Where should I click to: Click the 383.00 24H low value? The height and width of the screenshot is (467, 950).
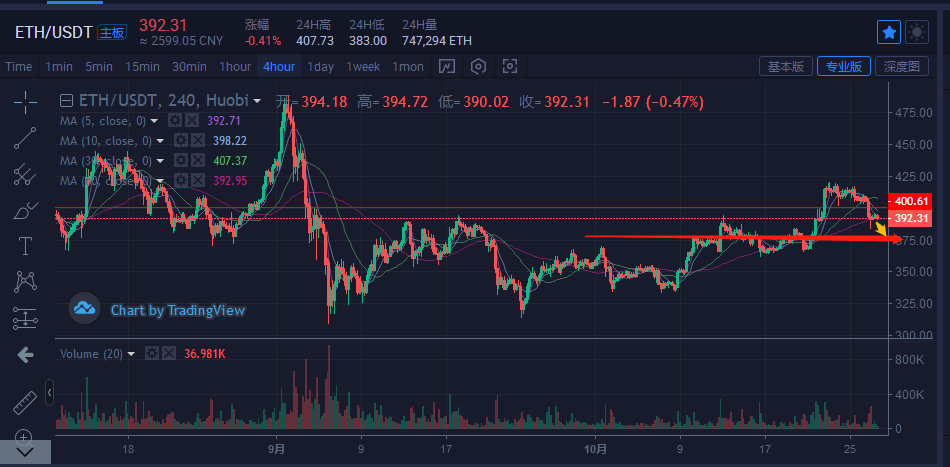click(368, 41)
